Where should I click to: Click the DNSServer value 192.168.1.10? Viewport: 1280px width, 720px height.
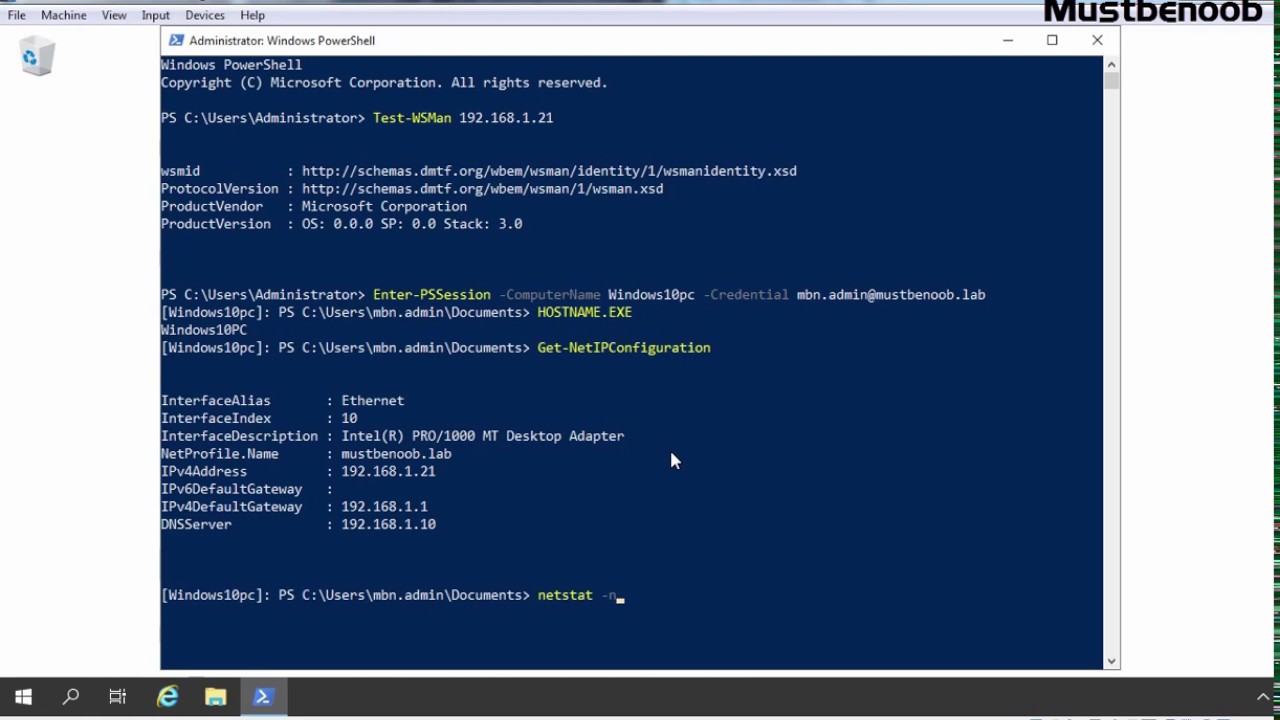(388, 525)
